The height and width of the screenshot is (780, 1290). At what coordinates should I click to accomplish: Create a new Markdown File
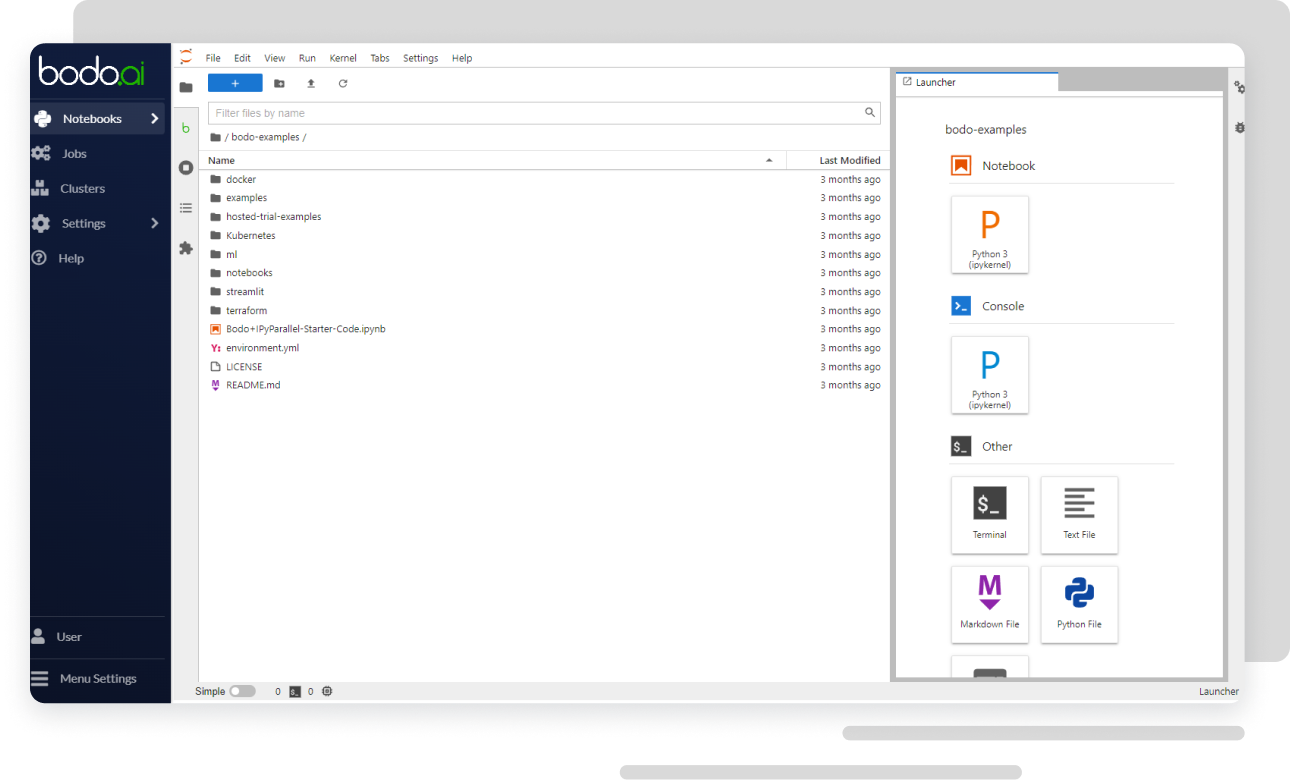coord(990,605)
